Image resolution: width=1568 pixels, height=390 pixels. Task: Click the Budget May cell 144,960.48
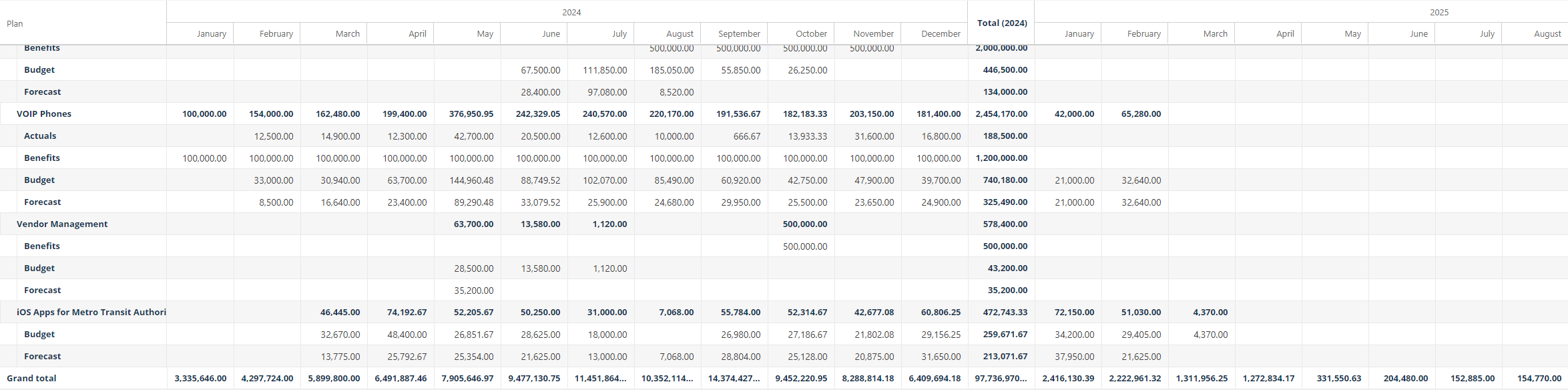467,180
